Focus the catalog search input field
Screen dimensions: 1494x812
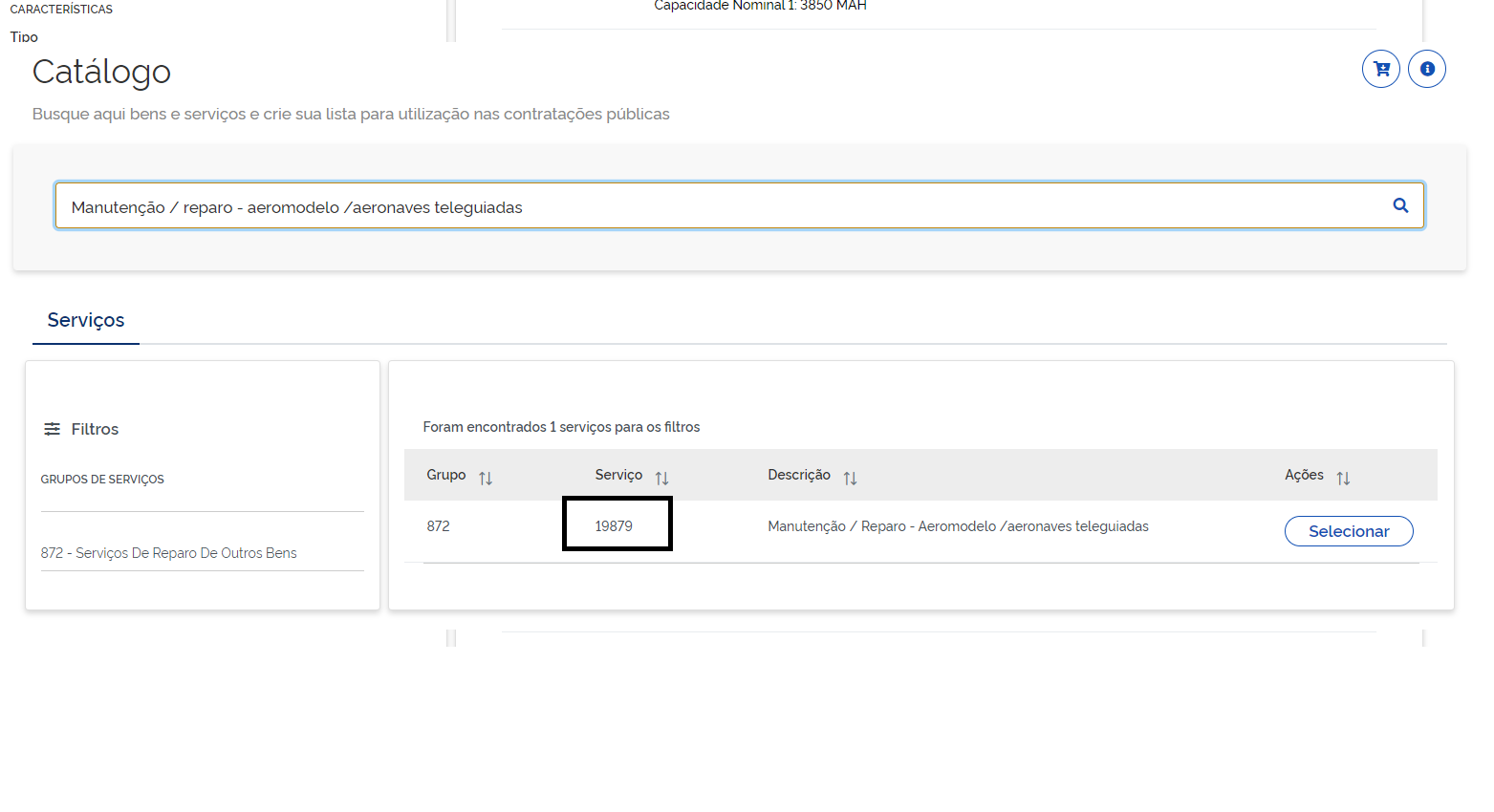[x=739, y=205]
